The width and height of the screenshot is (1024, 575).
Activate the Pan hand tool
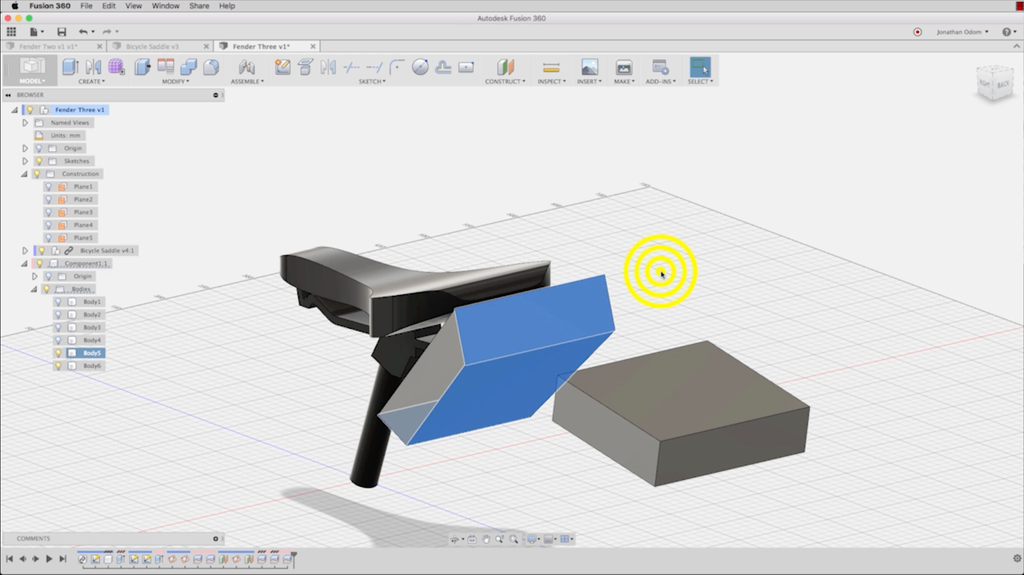tap(486, 539)
